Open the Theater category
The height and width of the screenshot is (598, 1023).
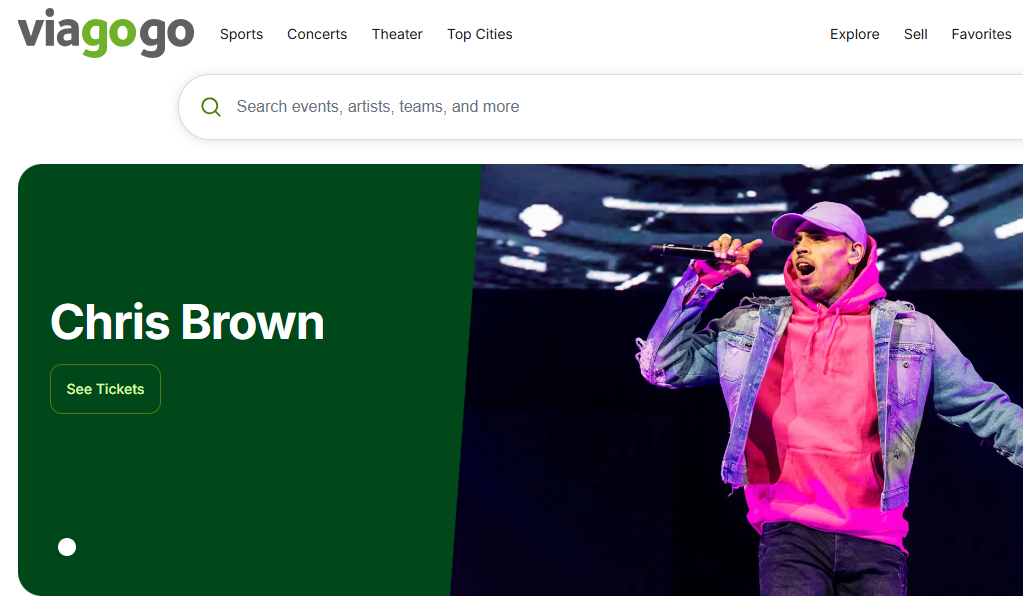pos(397,34)
